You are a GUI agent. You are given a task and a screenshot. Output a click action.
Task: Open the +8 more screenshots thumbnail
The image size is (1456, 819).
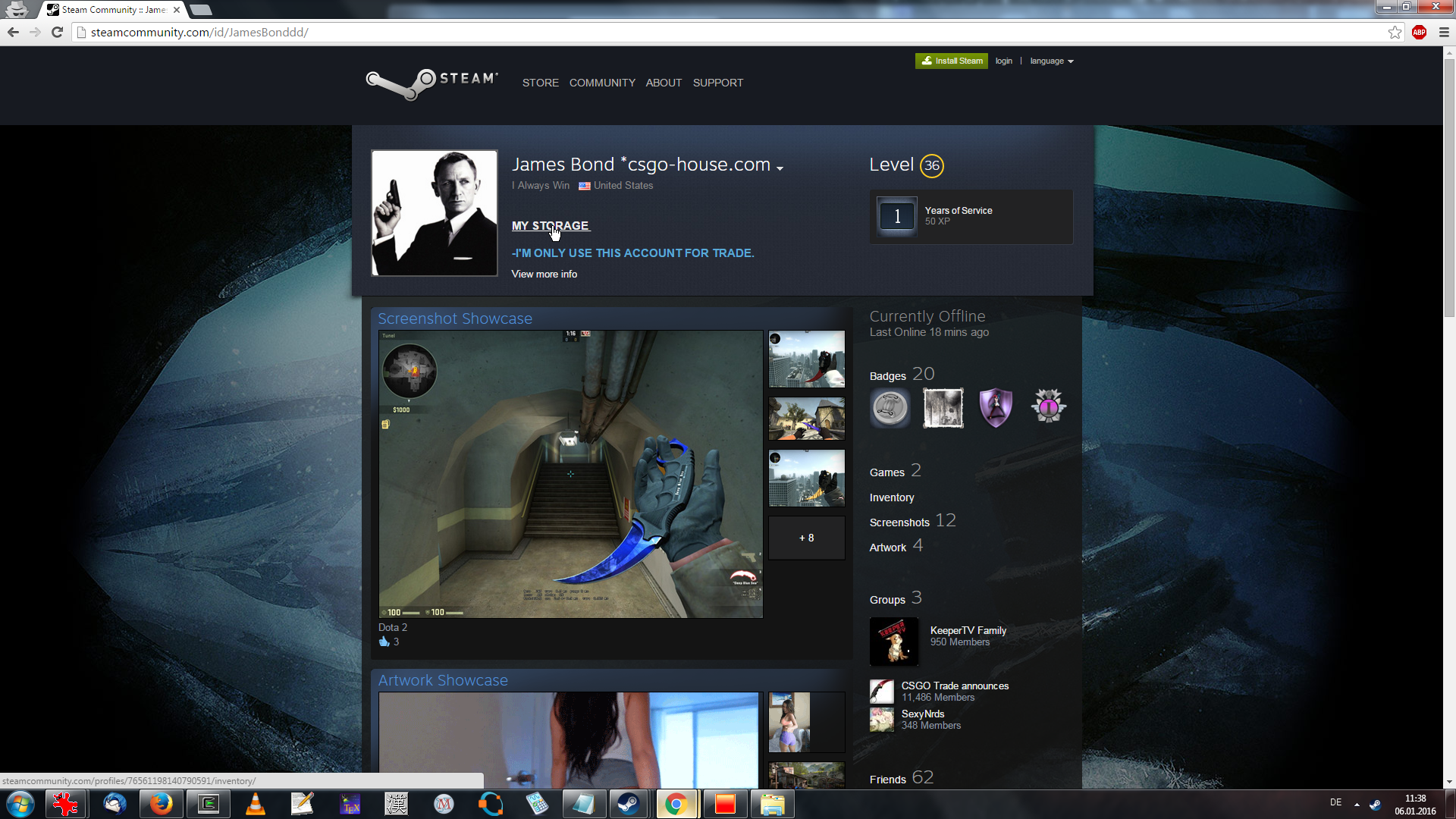tap(806, 538)
